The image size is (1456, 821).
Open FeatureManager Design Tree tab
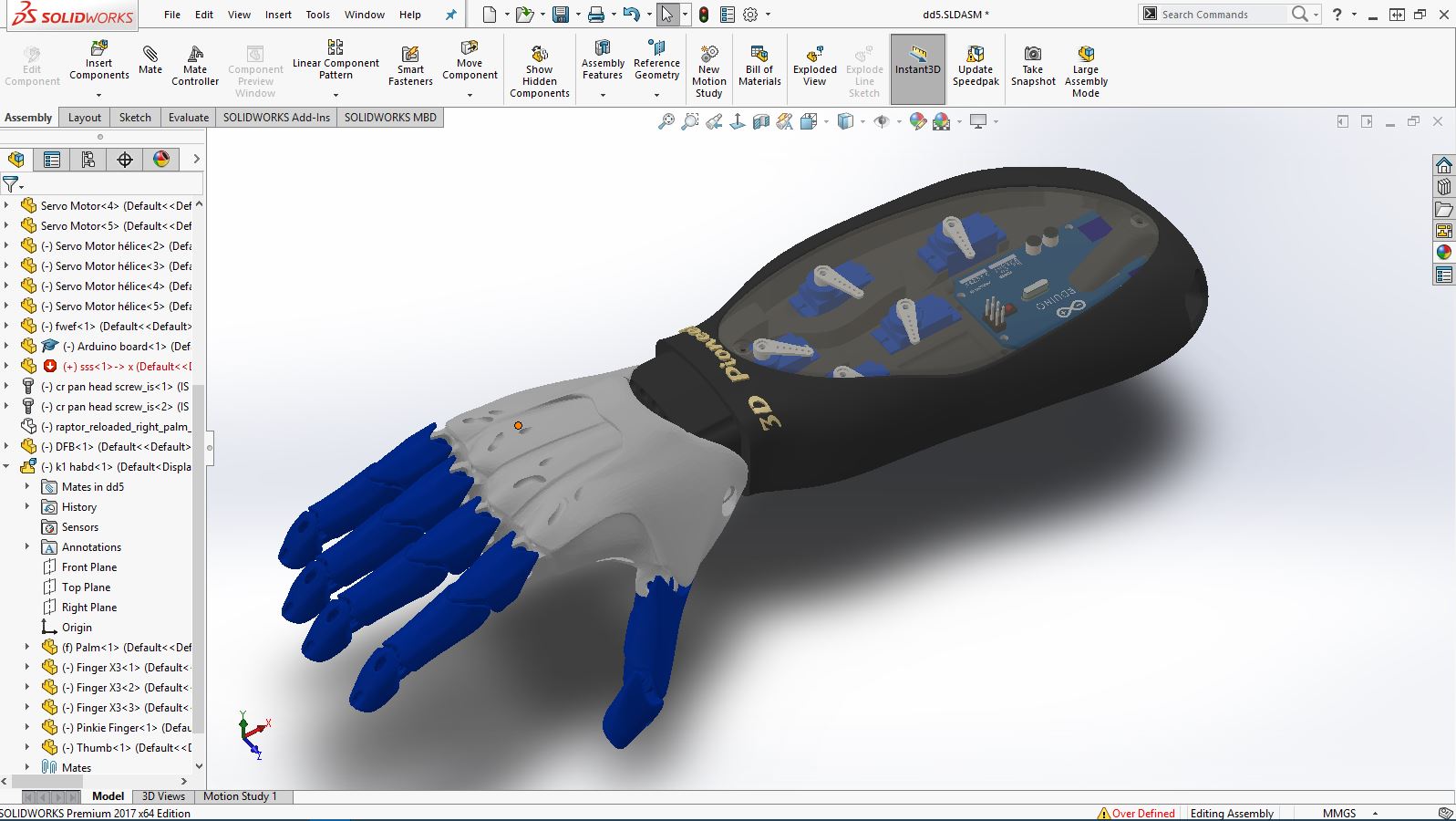tap(16, 160)
